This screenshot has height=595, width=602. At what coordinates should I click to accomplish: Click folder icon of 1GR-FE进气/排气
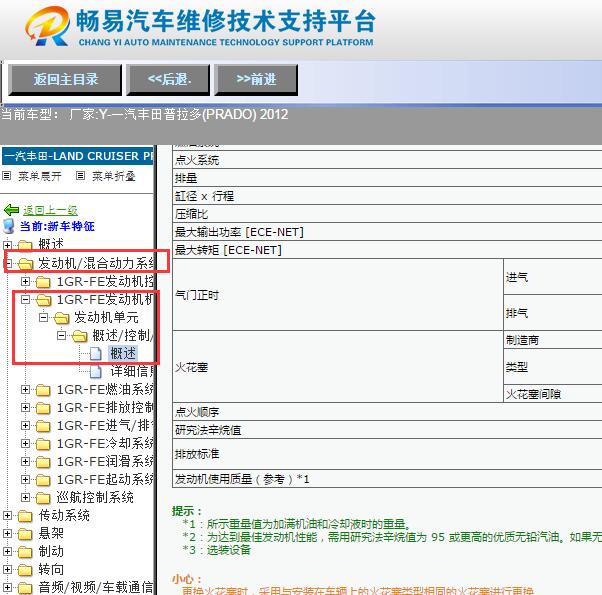(x=43, y=426)
